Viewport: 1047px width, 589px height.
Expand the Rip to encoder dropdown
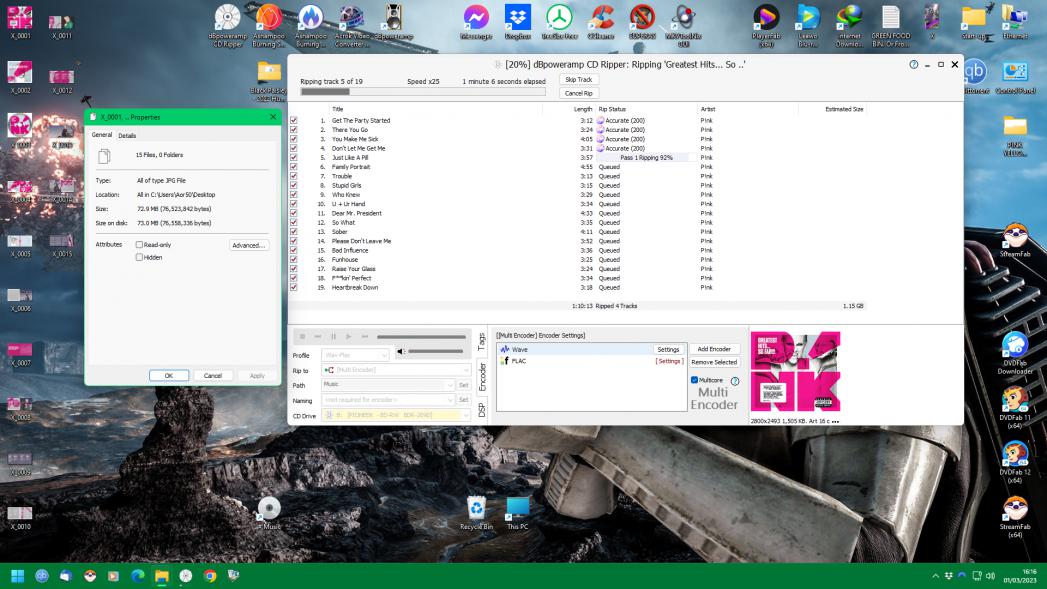pyautogui.click(x=465, y=370)
